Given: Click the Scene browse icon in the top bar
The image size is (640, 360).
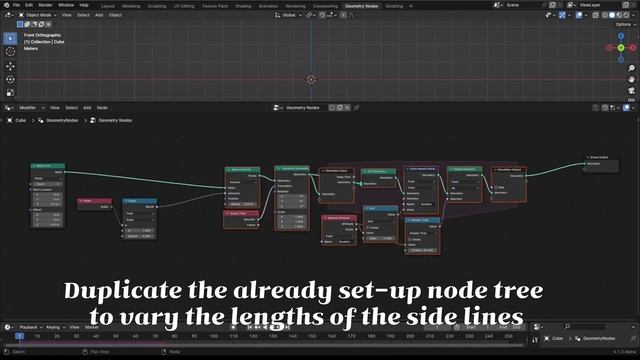Looking at the screenshot, I should coord(497,5).
